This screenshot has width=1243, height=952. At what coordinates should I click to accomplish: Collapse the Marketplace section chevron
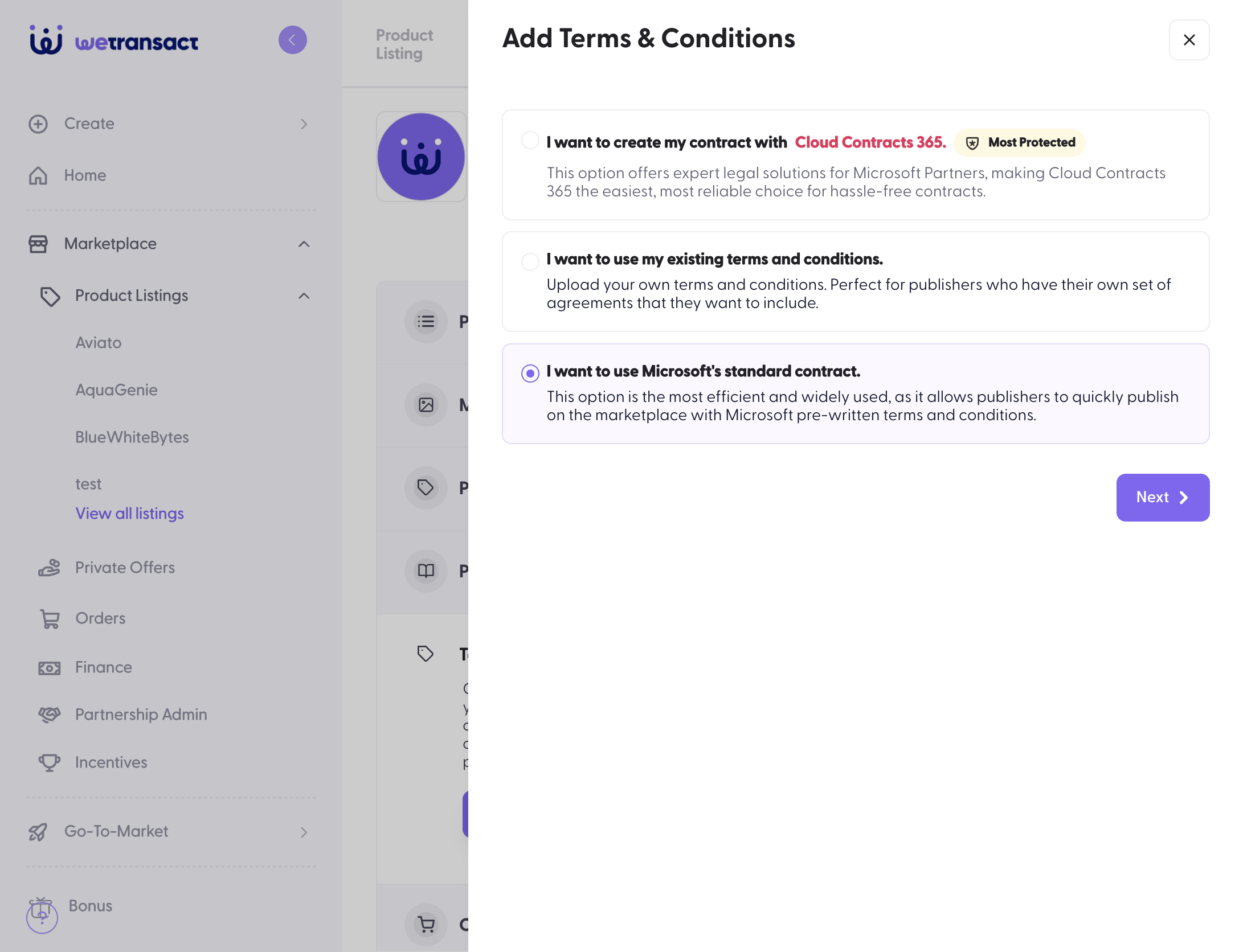click(304, 244)
